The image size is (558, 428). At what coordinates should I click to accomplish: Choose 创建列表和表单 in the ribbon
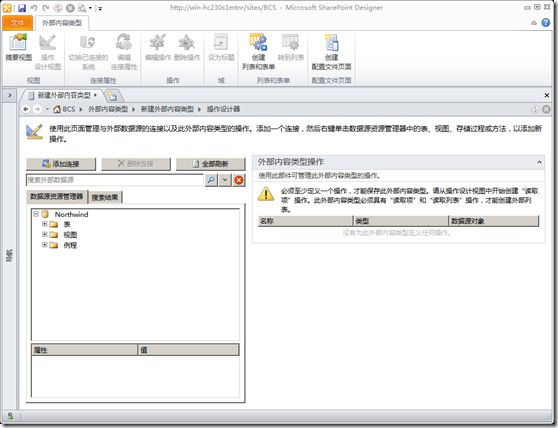[x=258, y=52]
